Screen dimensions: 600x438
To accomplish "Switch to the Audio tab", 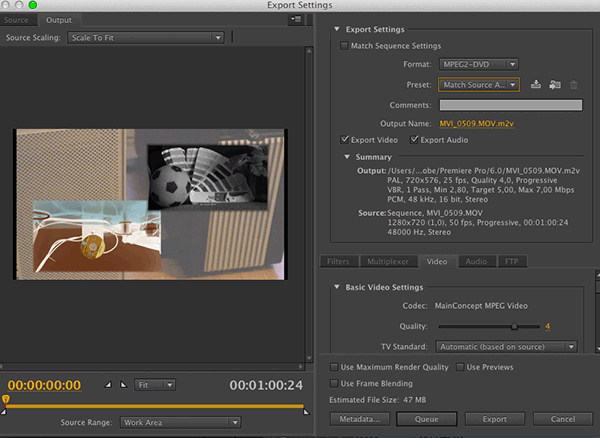I will 476,261.
